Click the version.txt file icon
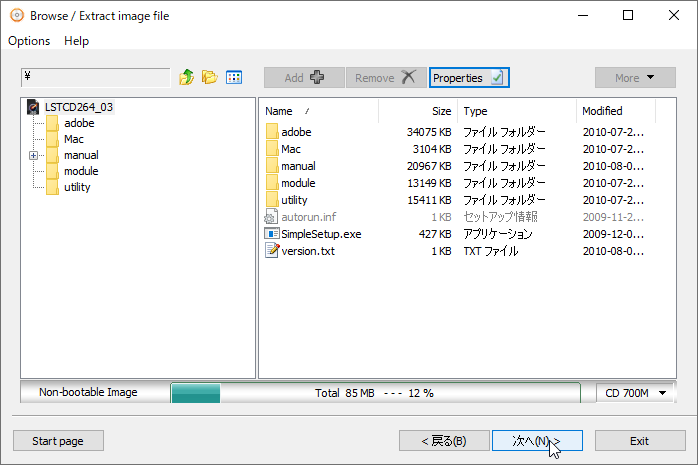Viewport: 698px width, 465px height. click(272, 251)
